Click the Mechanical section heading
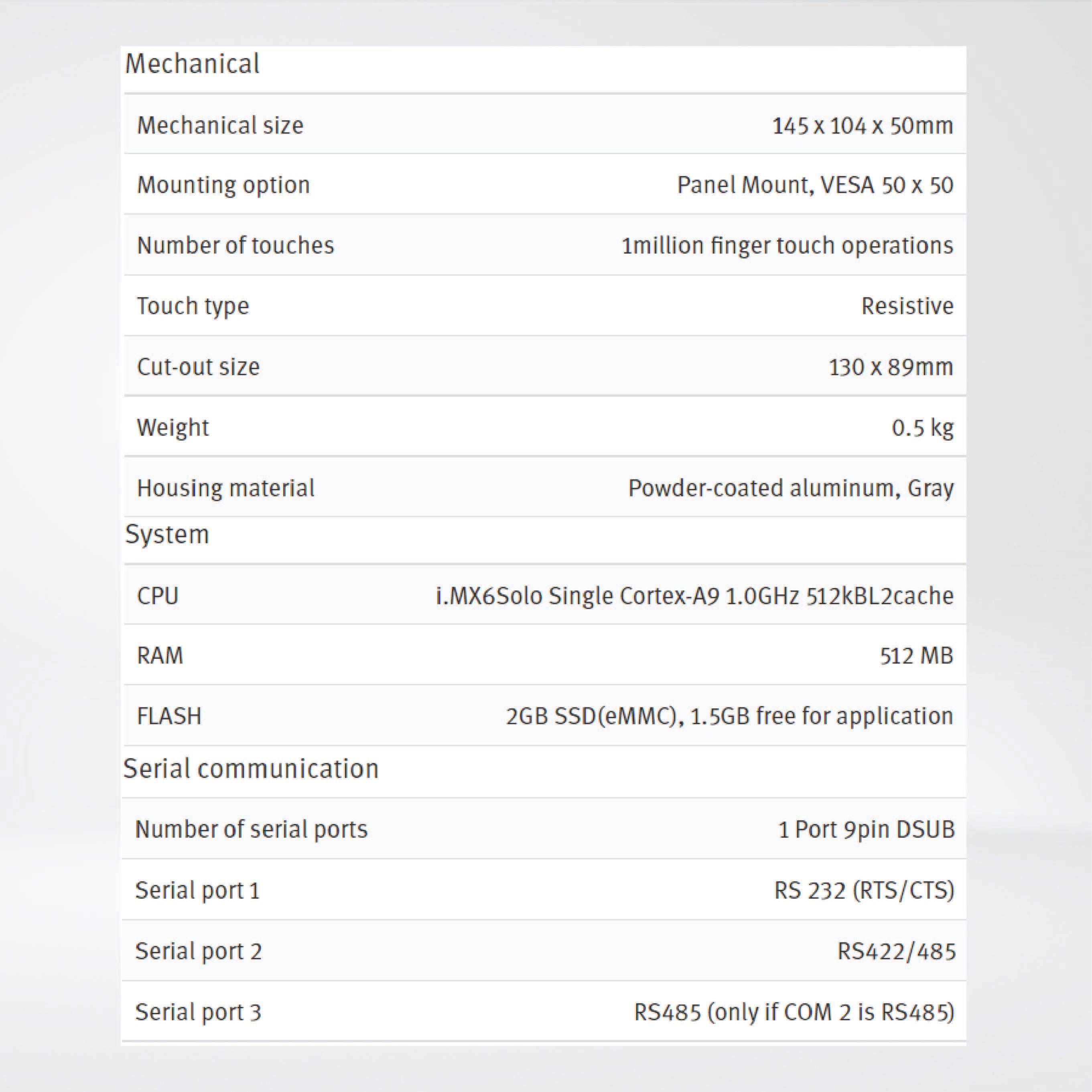This screenshot has width=1092, height=1092. (192, 63)
